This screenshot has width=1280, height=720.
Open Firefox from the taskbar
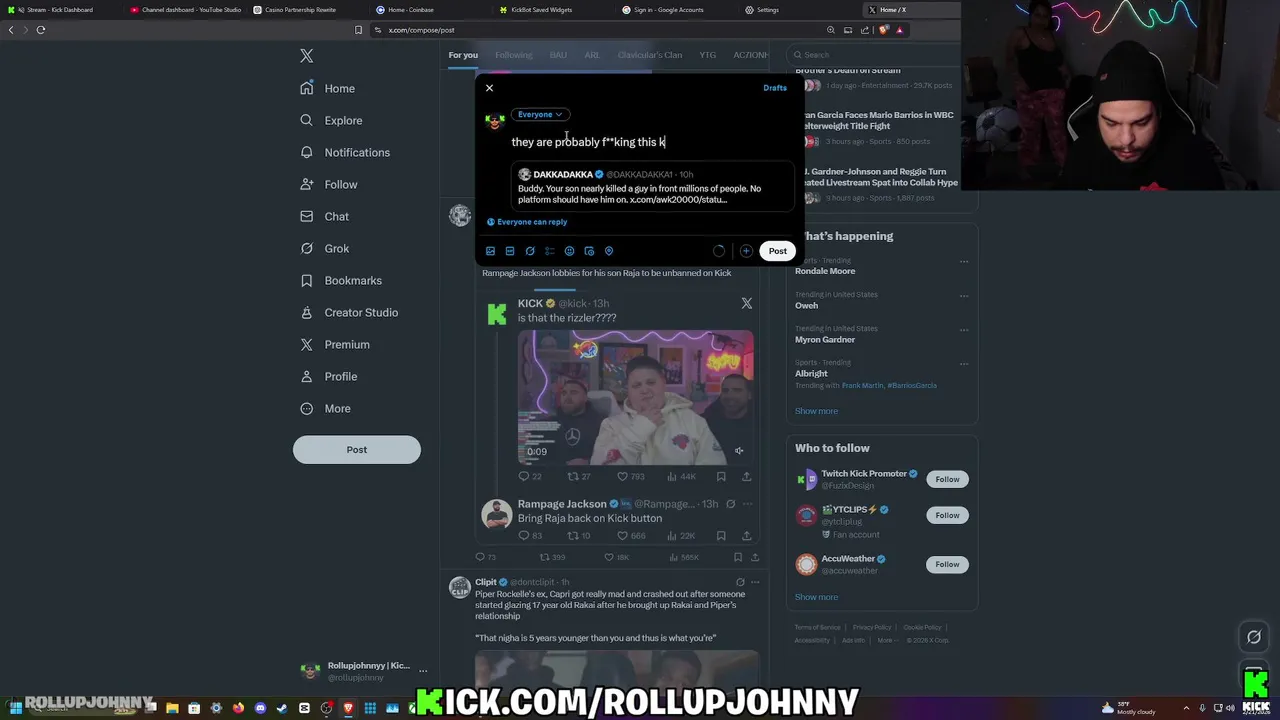pyautogui.click(x=238, y=708)
